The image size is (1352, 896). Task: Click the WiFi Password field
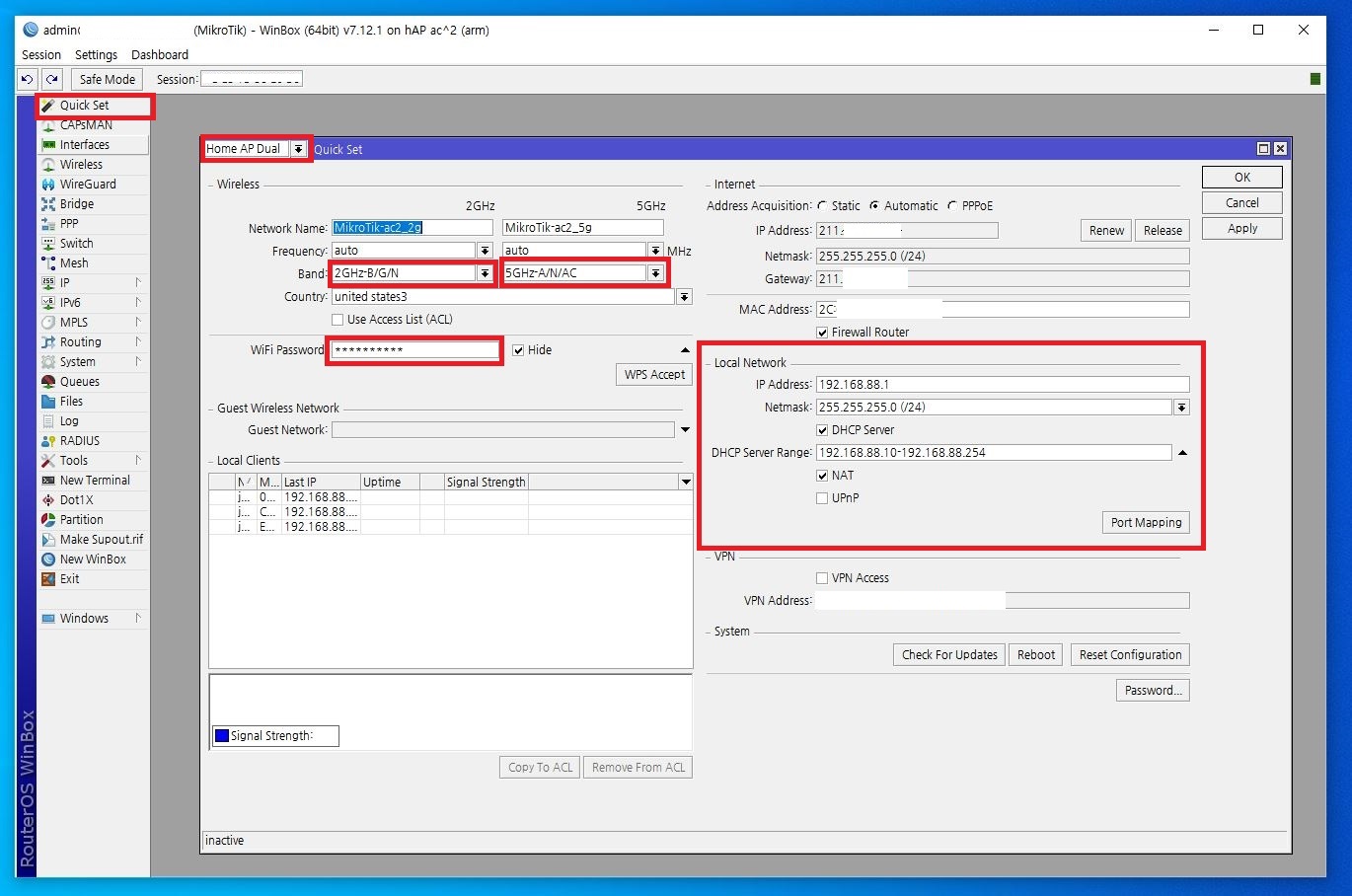point(414,350)
